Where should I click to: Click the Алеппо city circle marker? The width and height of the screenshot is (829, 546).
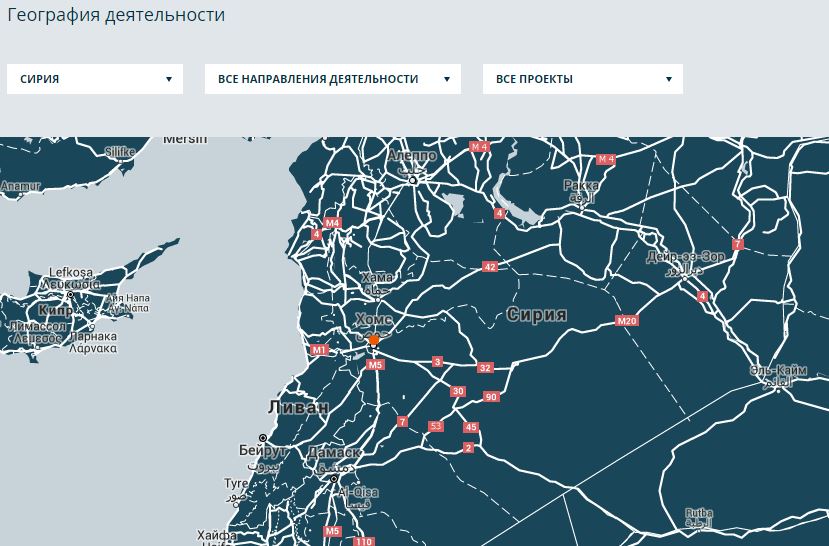pyautogui.click(x=411, y=180)
